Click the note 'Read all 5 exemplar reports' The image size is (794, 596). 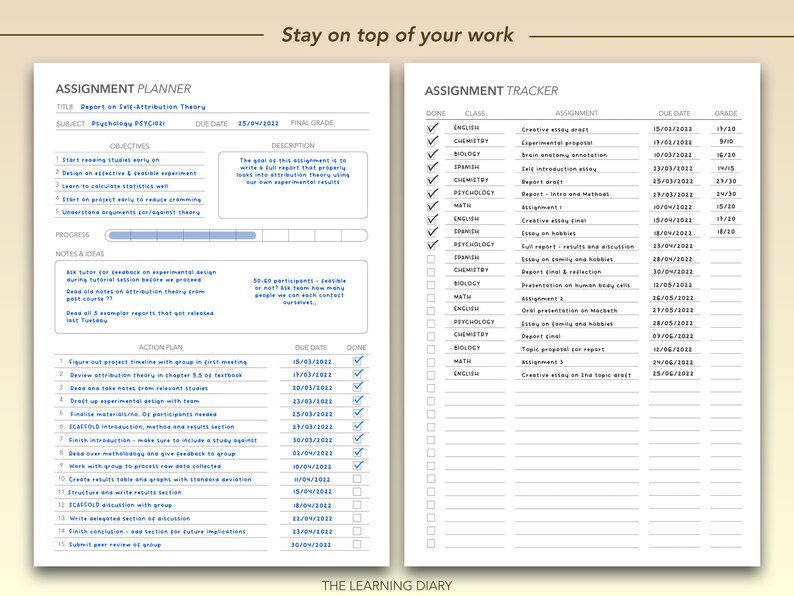click(140, 316)
